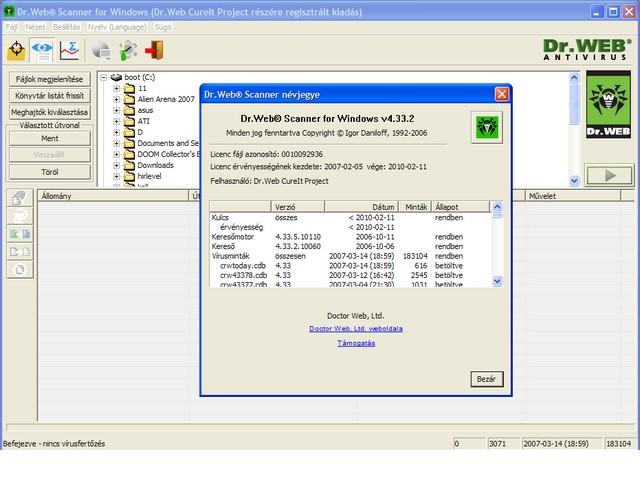Image resolution: width=640 pixels, height=480 pixels.
Task: Click the Töröl button
Action: tap(50, 172)
